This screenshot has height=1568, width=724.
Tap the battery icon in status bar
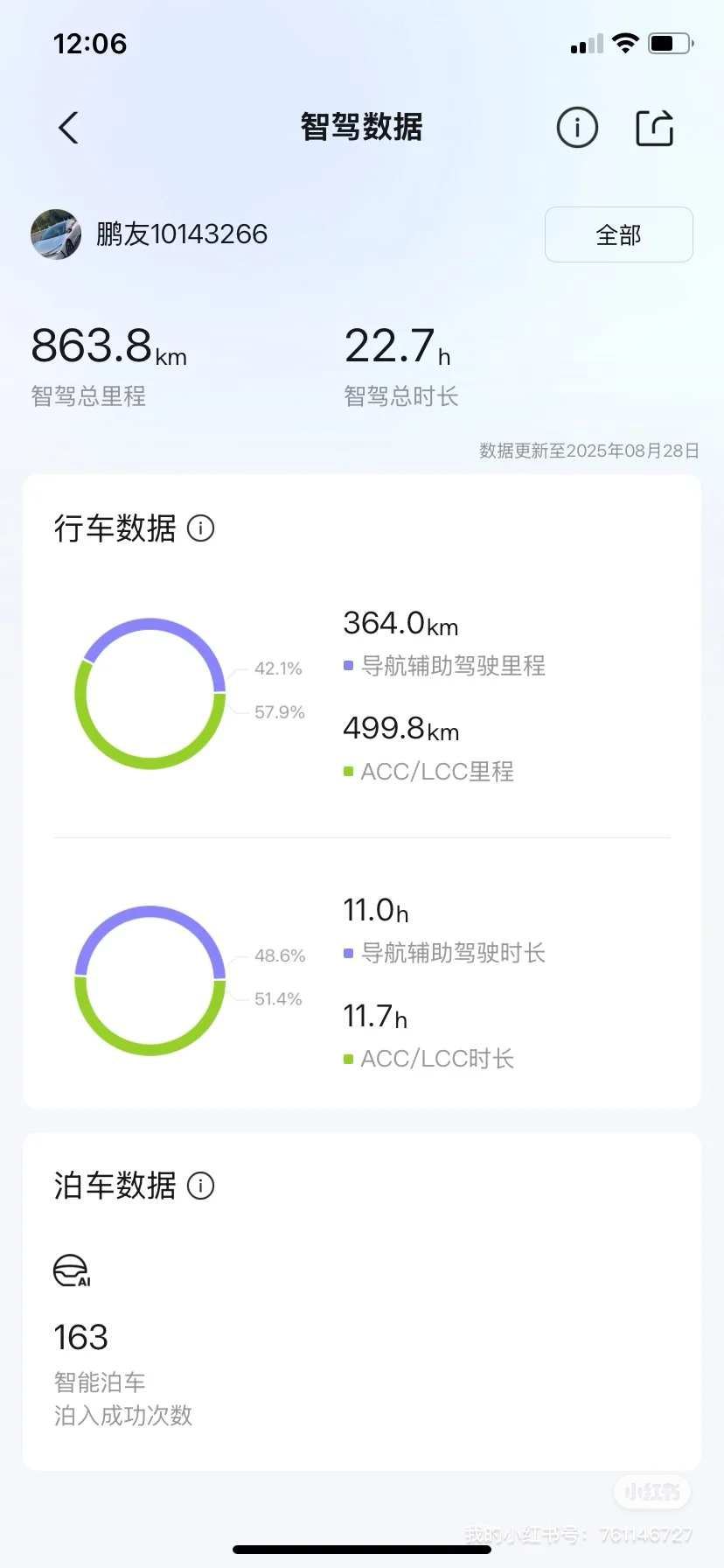[671, 43]
